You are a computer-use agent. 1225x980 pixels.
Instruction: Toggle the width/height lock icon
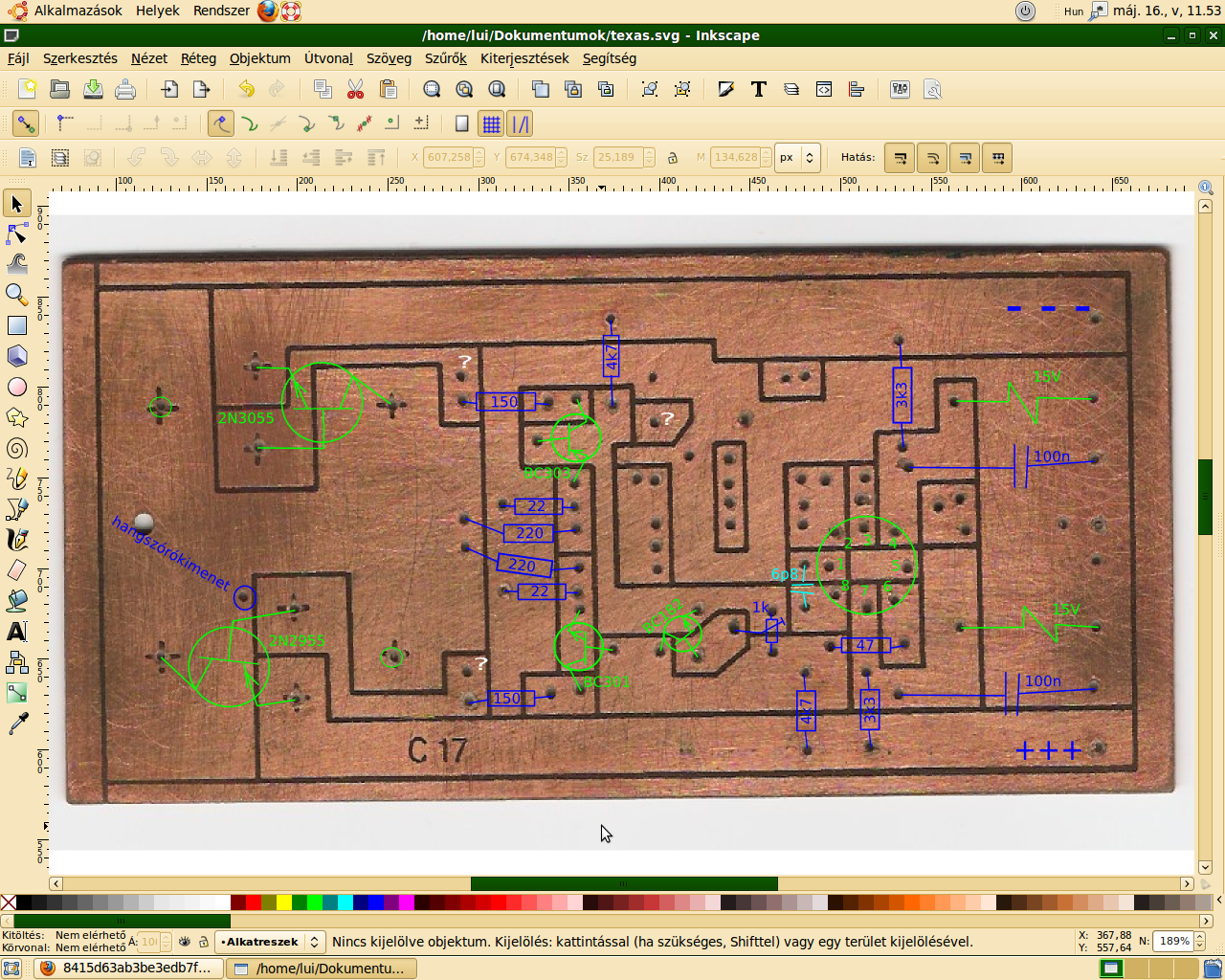672,158
